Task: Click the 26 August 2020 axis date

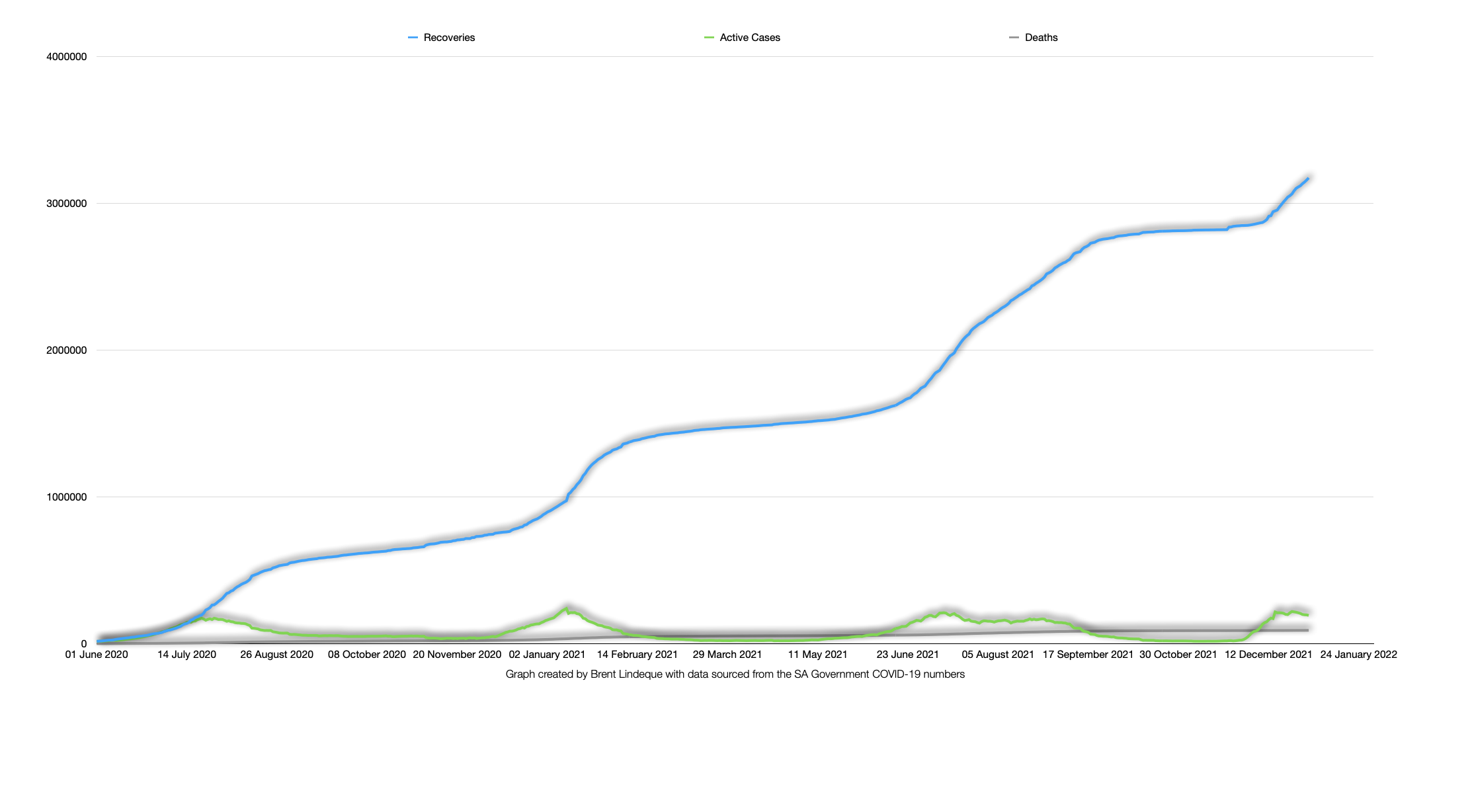Action: (276, 655)
